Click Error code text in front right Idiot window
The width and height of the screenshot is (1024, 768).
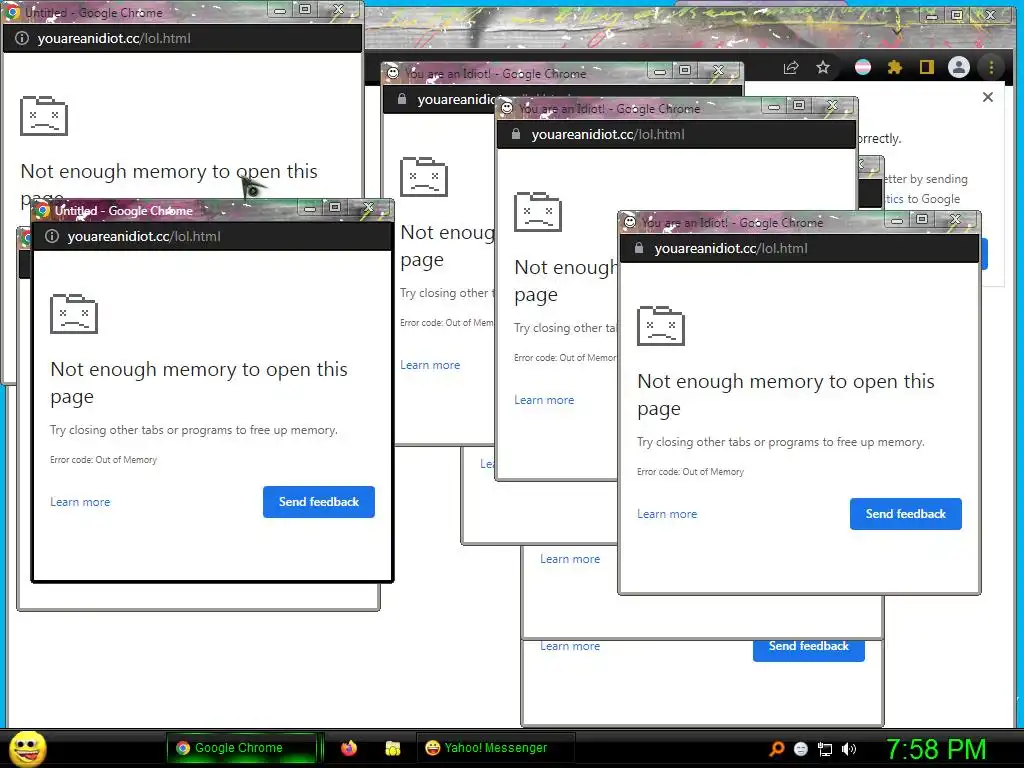coord(690,472)
